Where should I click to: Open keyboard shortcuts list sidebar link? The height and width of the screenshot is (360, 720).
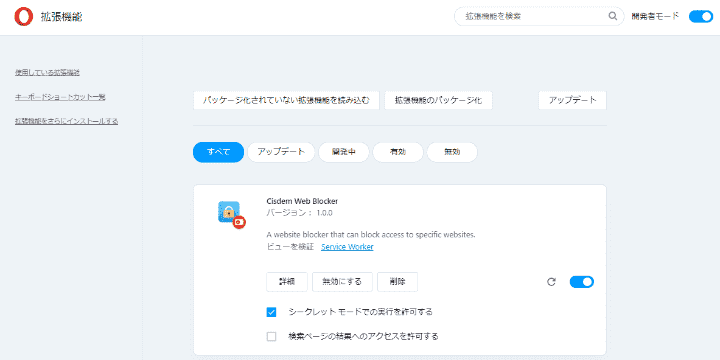coord(61,97)
